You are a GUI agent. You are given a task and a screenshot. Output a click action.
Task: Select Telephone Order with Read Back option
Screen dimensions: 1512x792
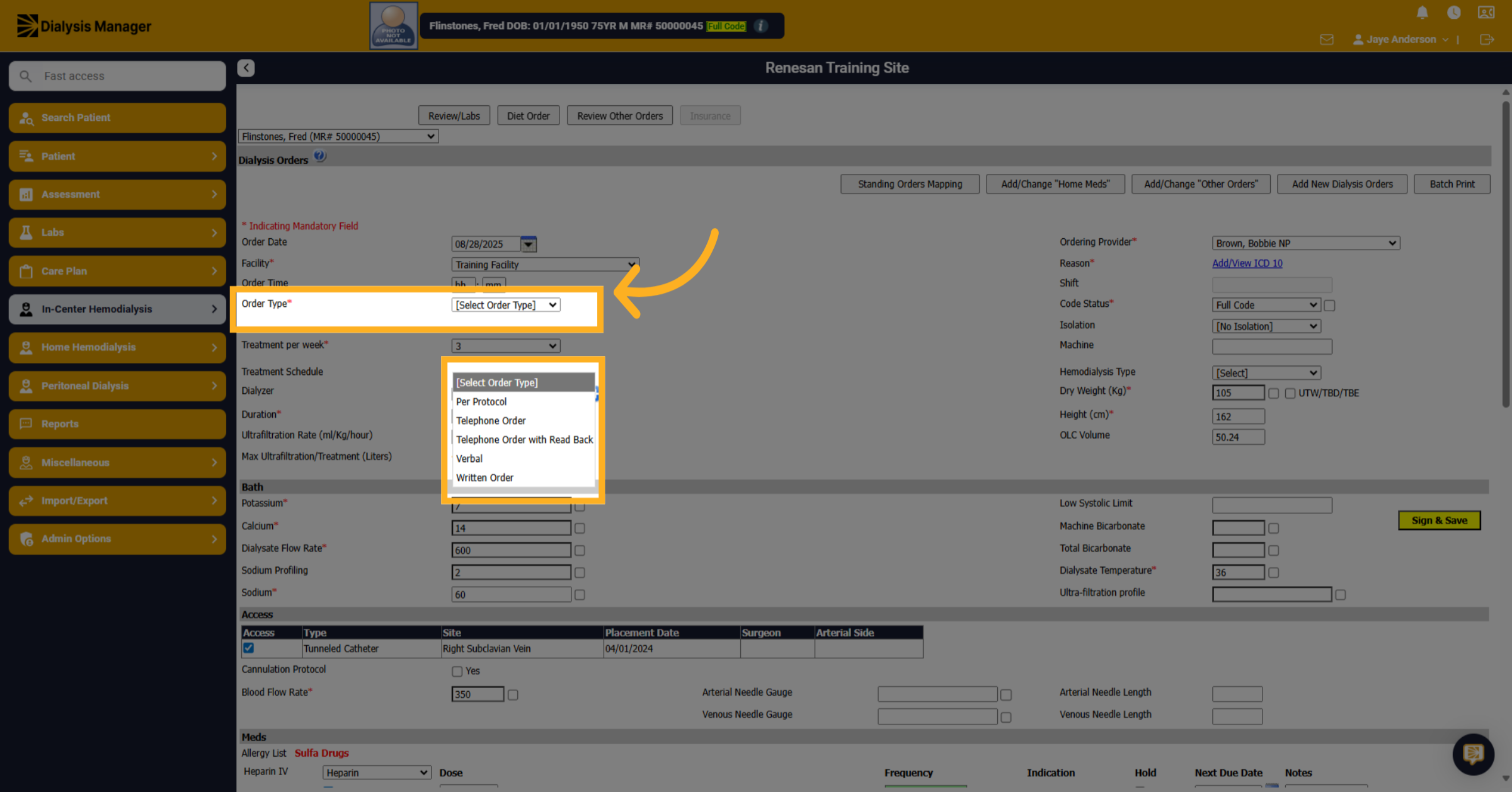524,440
